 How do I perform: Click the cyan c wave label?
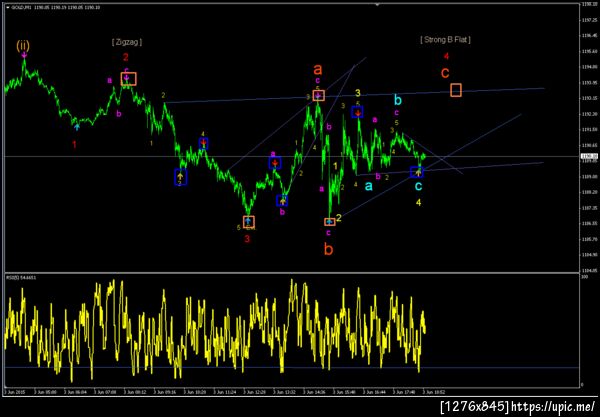(x=419, y=186)
